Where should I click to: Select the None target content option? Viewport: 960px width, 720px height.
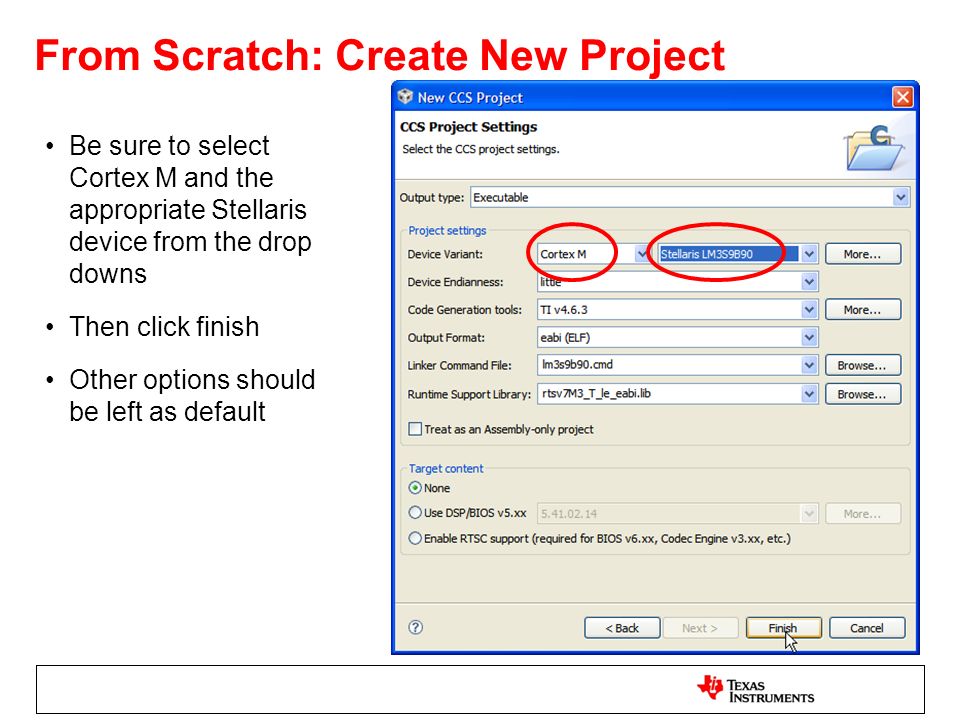point(415,488)
